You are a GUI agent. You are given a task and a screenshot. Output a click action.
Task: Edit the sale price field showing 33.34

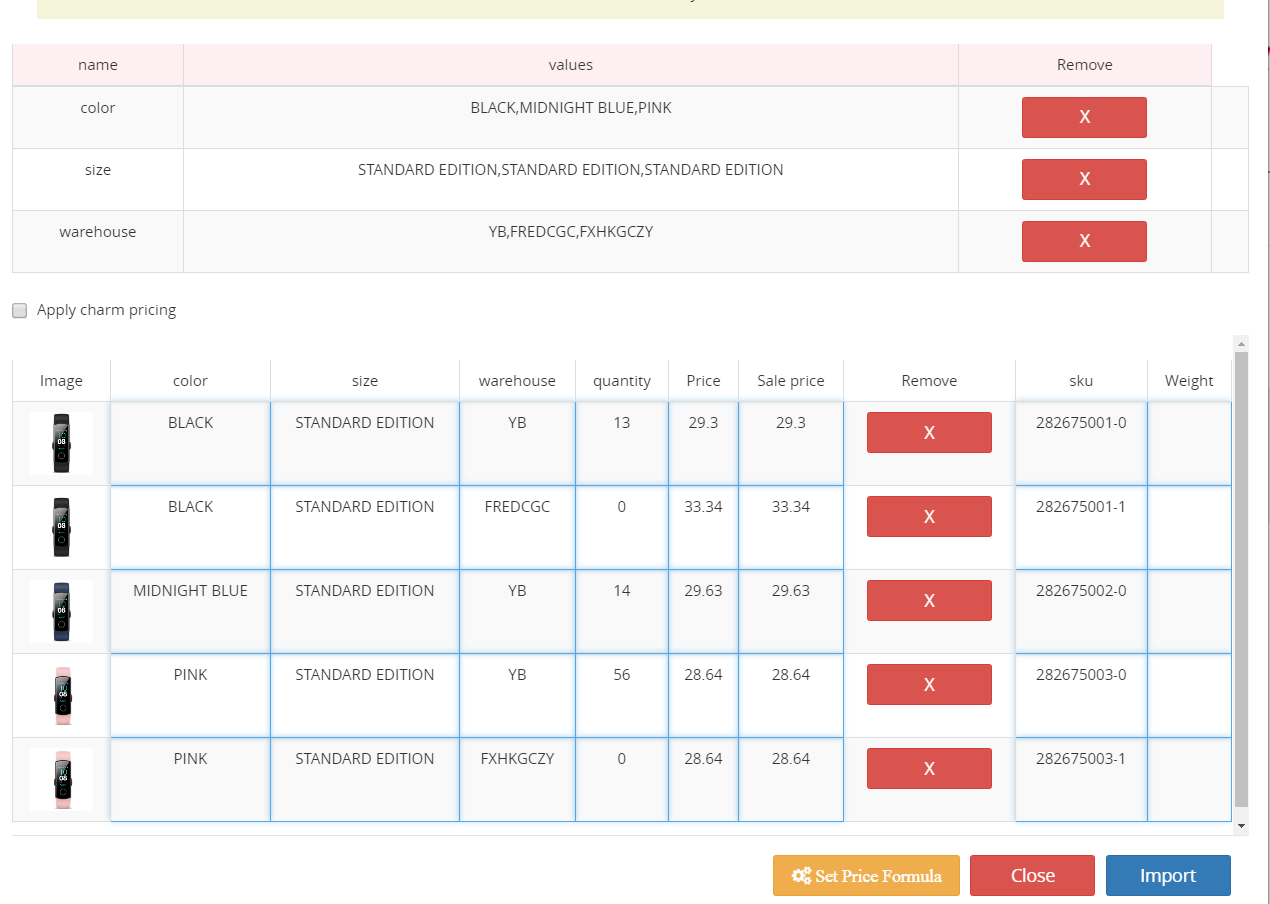[x=791, y=528]
